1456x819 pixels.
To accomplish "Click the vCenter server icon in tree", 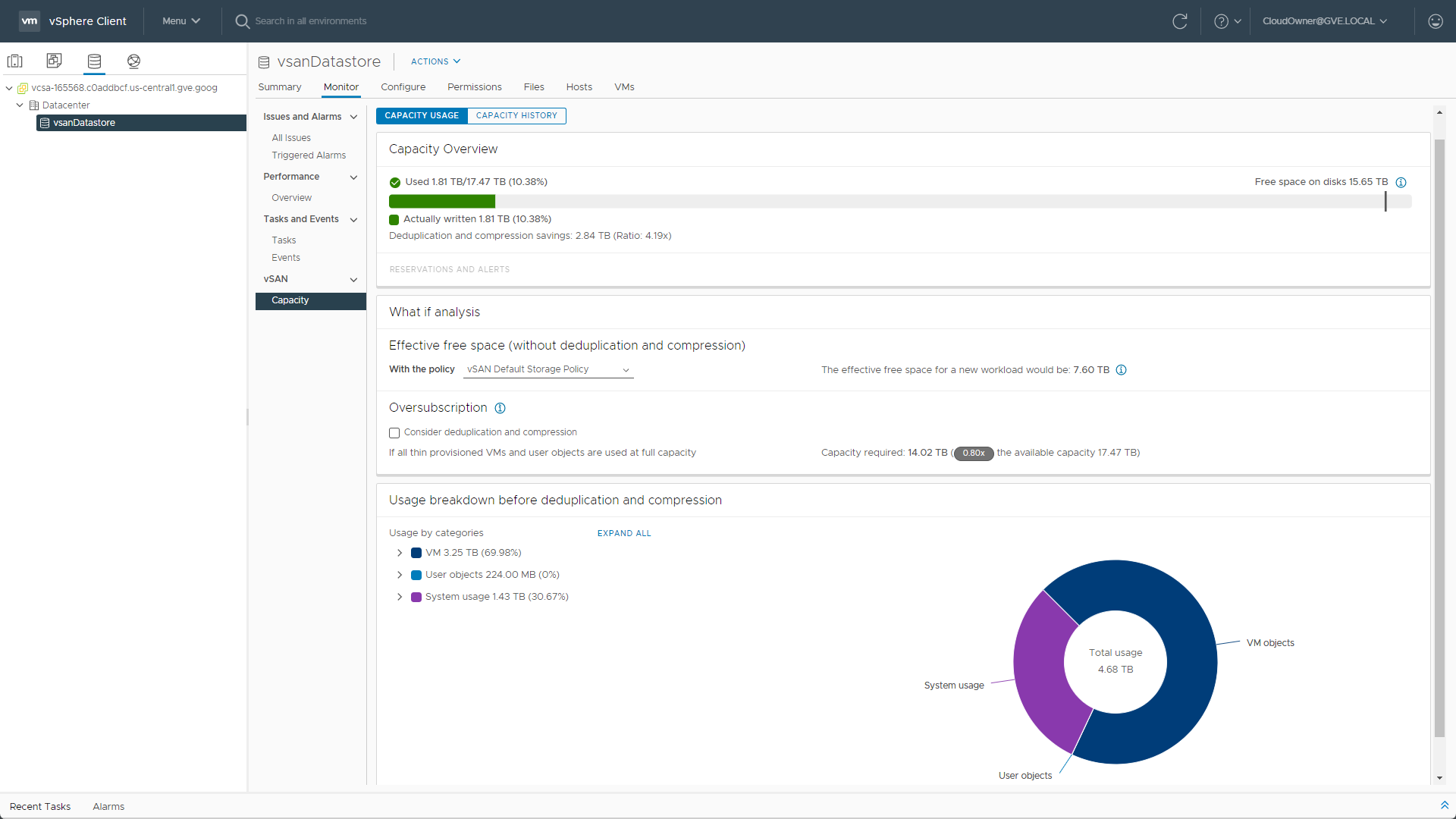I will pyautogui.click(x=23, y=88).
